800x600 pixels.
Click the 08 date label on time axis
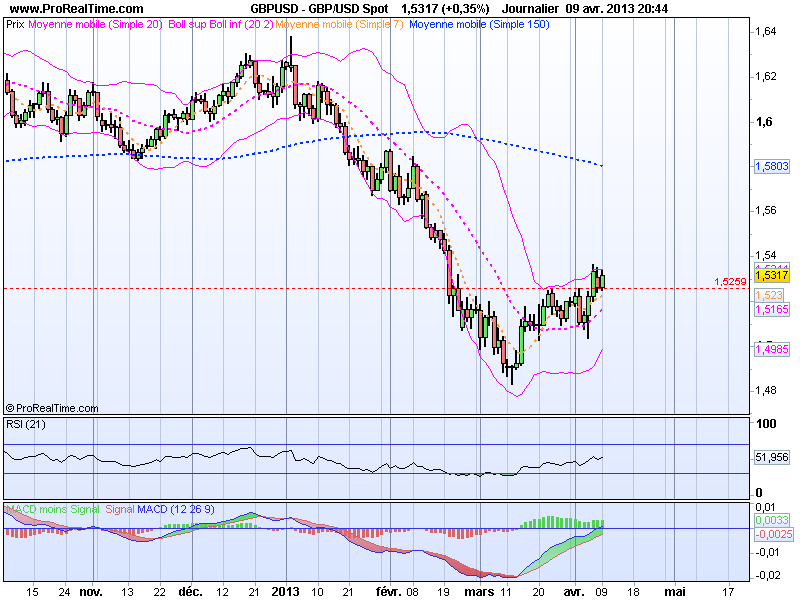pos(412,592)
